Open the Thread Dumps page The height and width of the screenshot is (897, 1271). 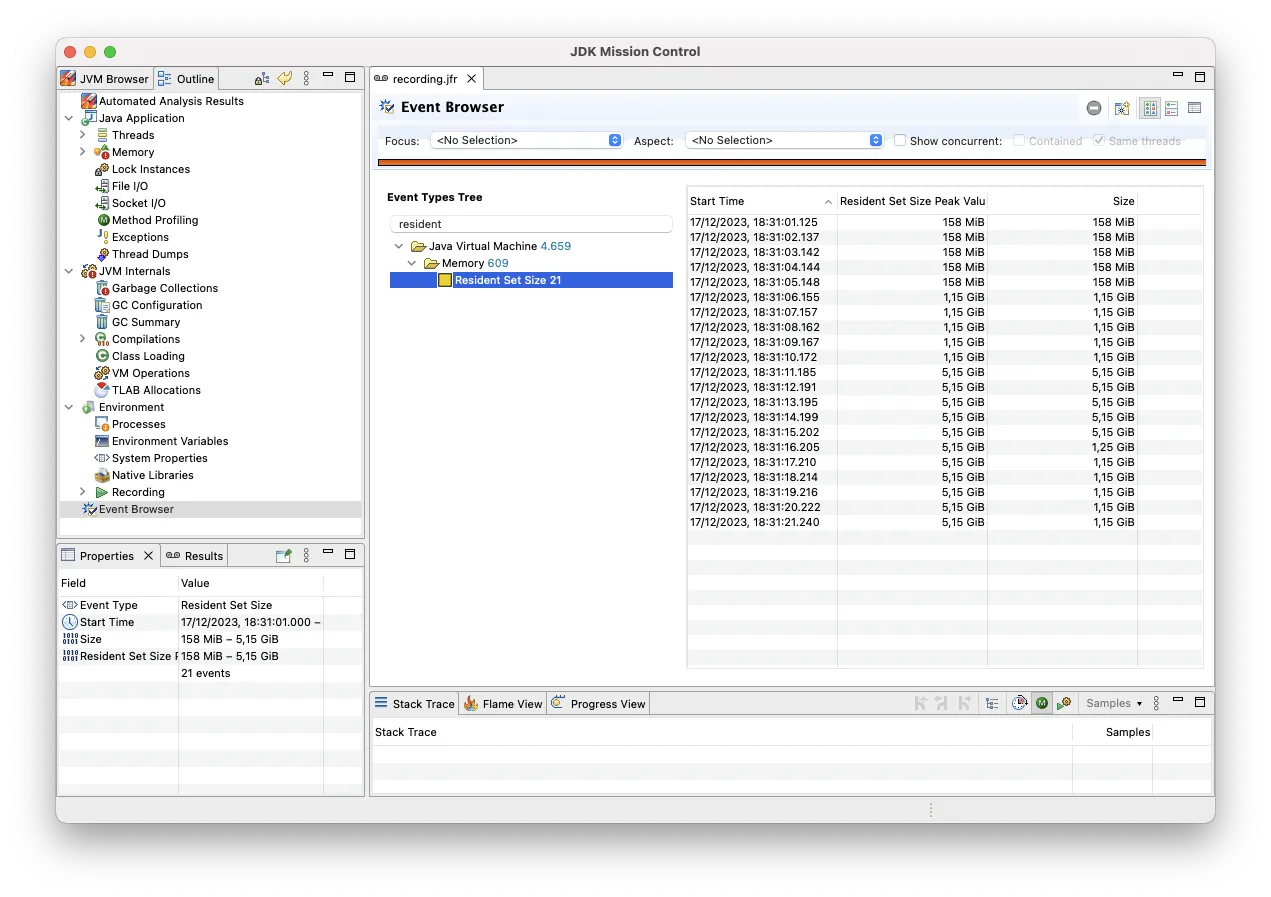point(149,254)
